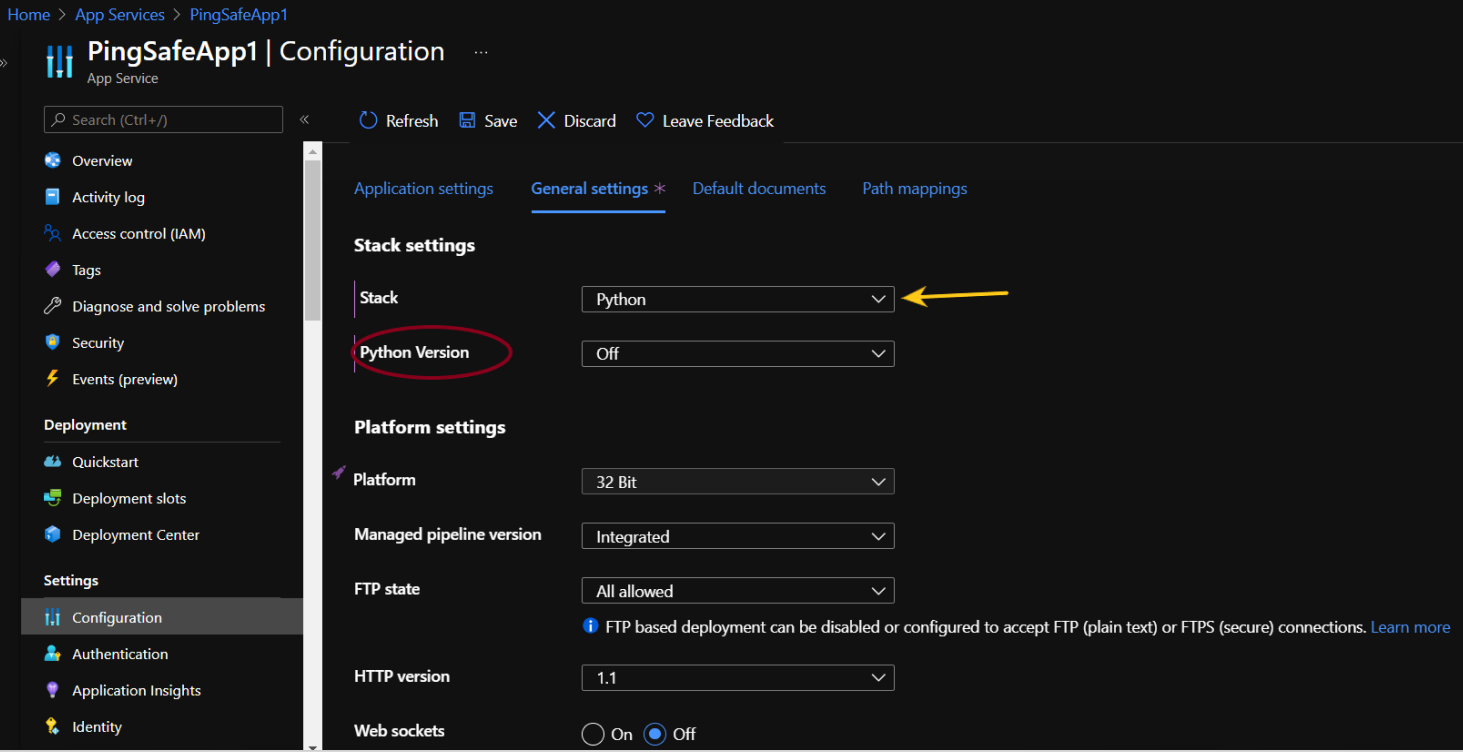Open the Deployment Center sidebar item
This screenshot has height=752, width=1463.
[x=135, y=535]
